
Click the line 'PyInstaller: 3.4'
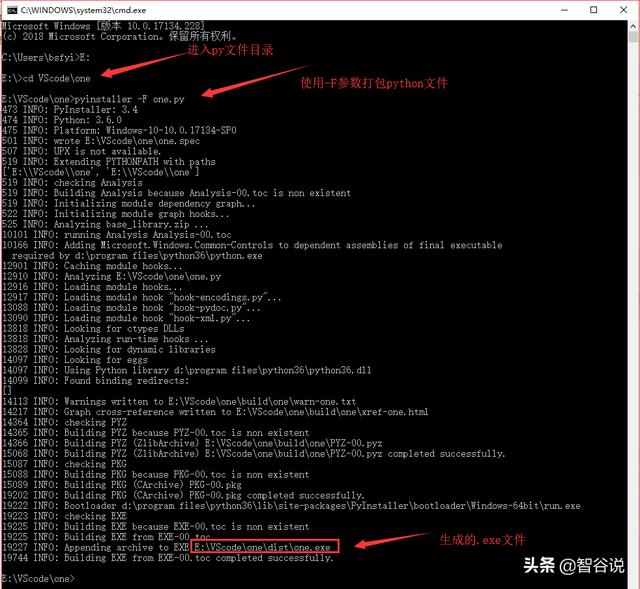pyautogui.click(x=70, y=110)
